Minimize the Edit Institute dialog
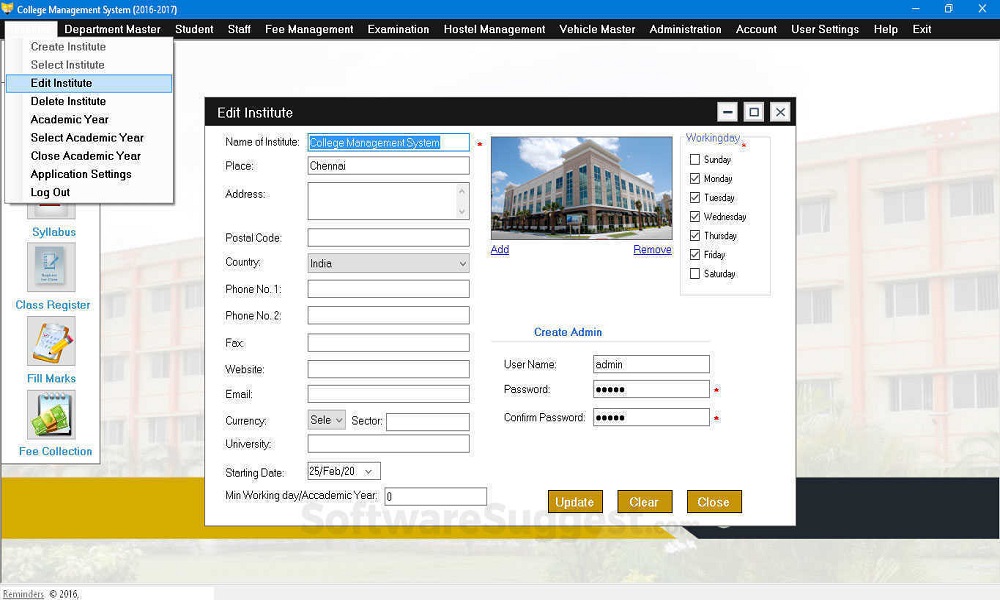Screen dimensions: 1000x600 [x=728, y=112]
